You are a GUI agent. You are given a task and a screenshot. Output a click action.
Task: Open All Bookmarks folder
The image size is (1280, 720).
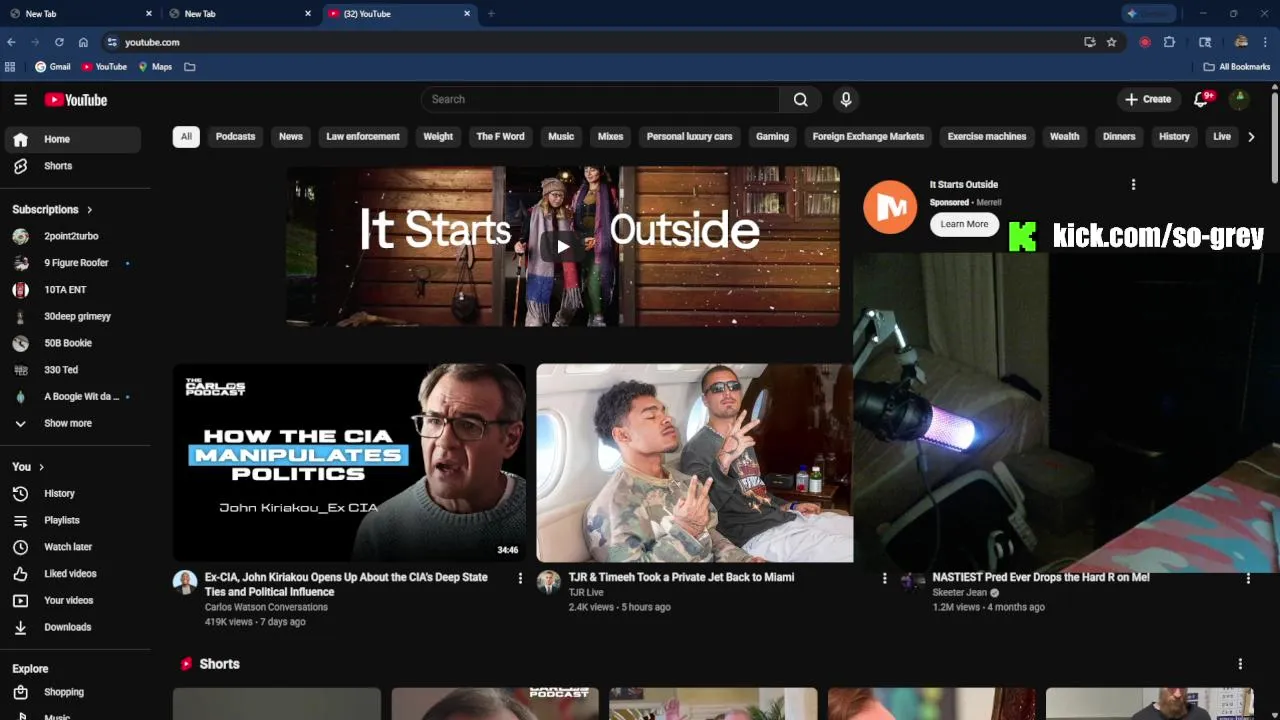(x=1236, y=67)
